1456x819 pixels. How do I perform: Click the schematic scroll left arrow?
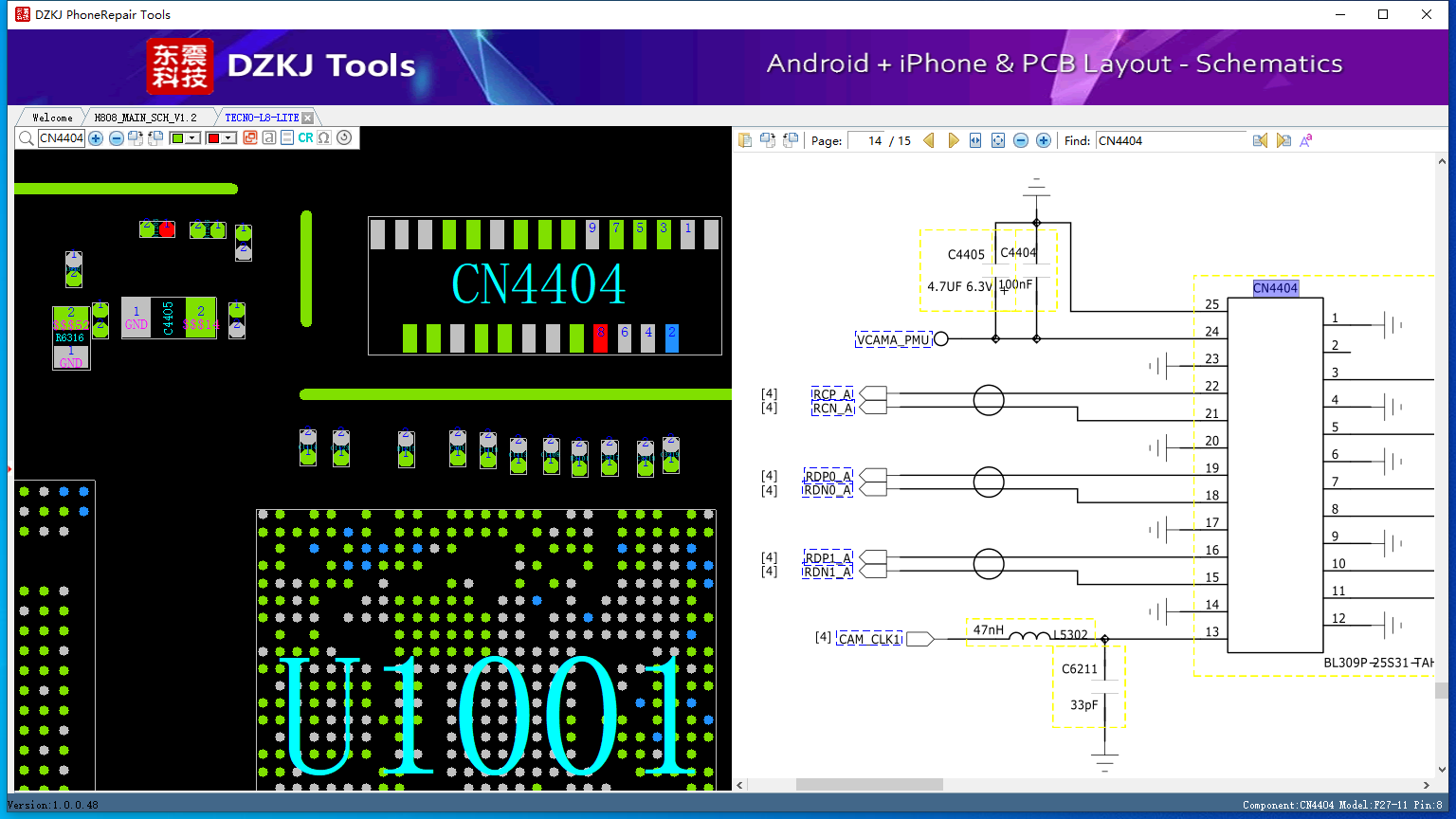tap(740, 785)
